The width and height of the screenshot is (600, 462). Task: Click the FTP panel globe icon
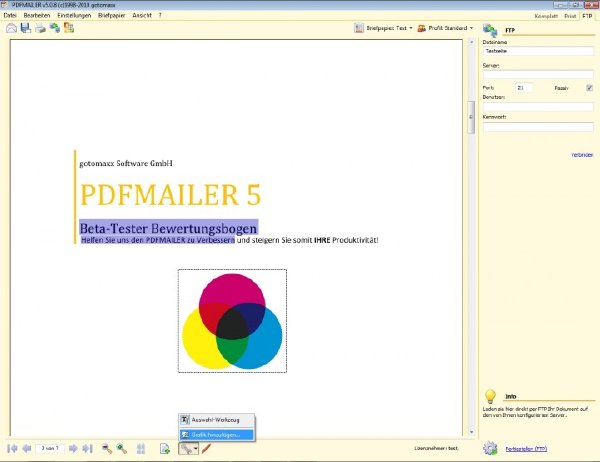tap(490, 30)
